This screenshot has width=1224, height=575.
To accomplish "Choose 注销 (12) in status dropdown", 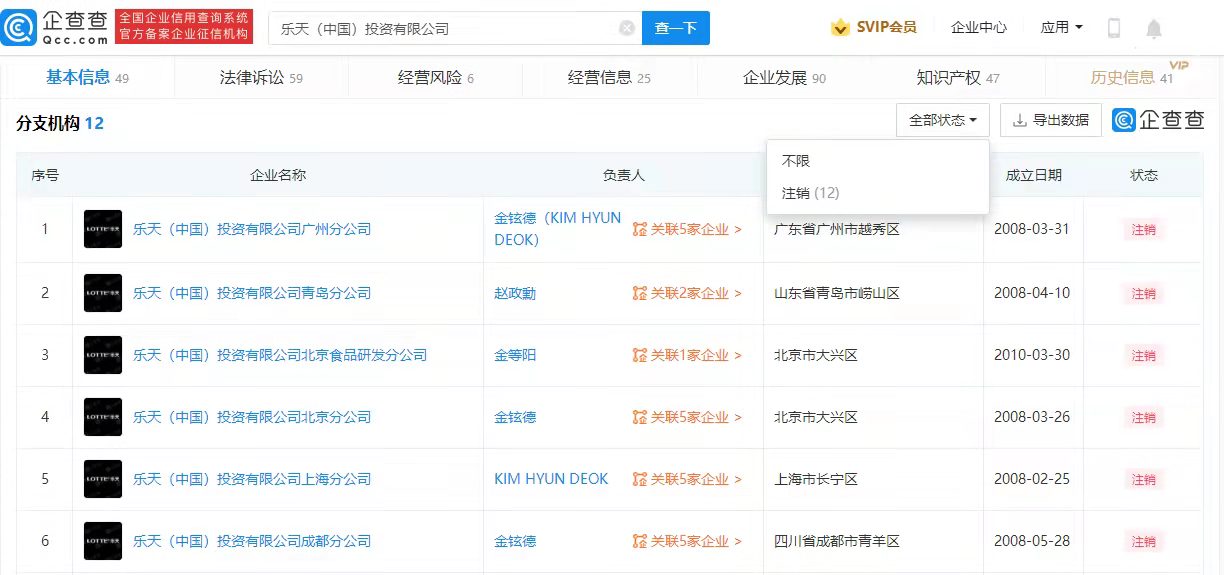I will [x=810, y=193].
